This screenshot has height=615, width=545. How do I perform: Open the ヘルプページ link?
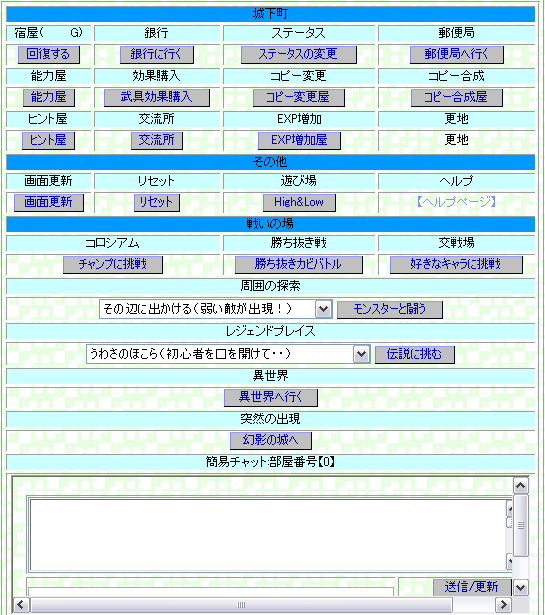point(456,202)
